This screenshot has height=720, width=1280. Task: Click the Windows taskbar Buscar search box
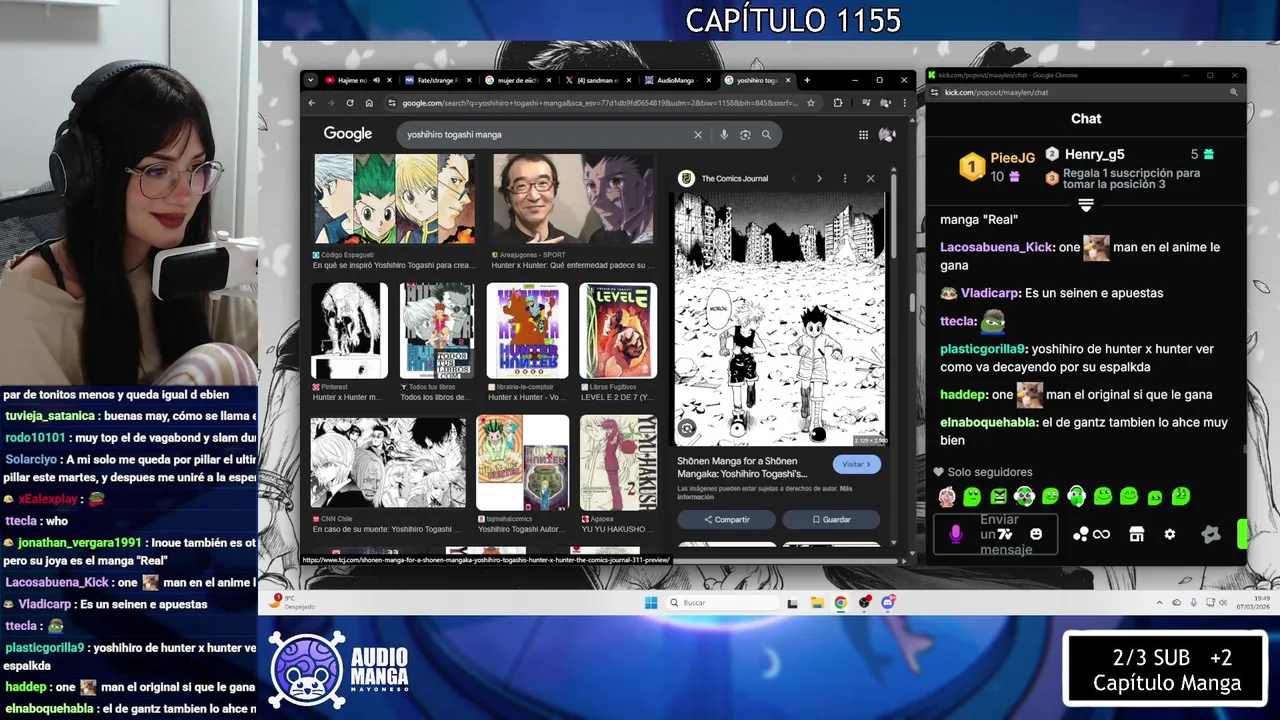coord(723,603)
